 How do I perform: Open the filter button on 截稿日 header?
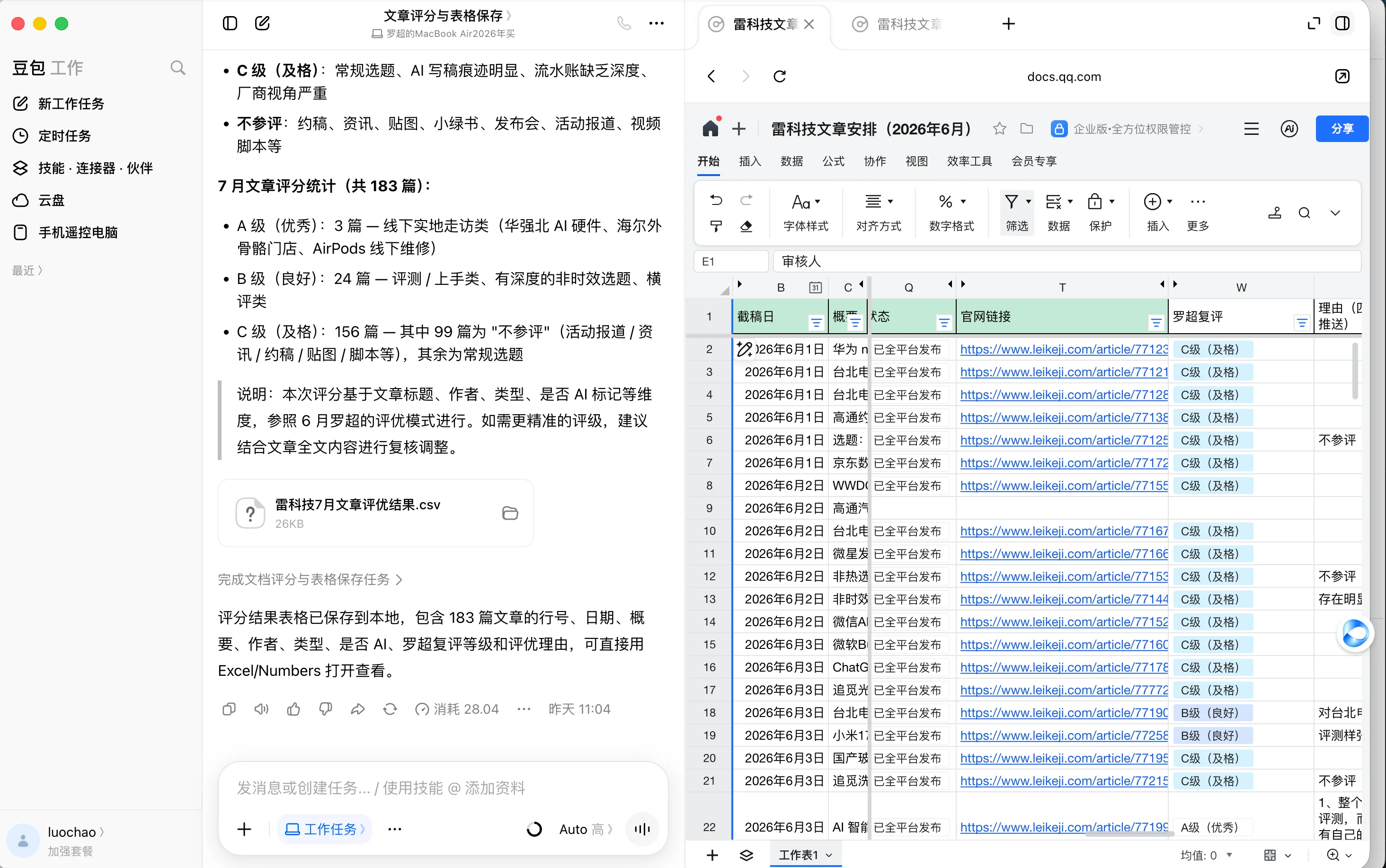pyautogui.click(x=816, y=323)
